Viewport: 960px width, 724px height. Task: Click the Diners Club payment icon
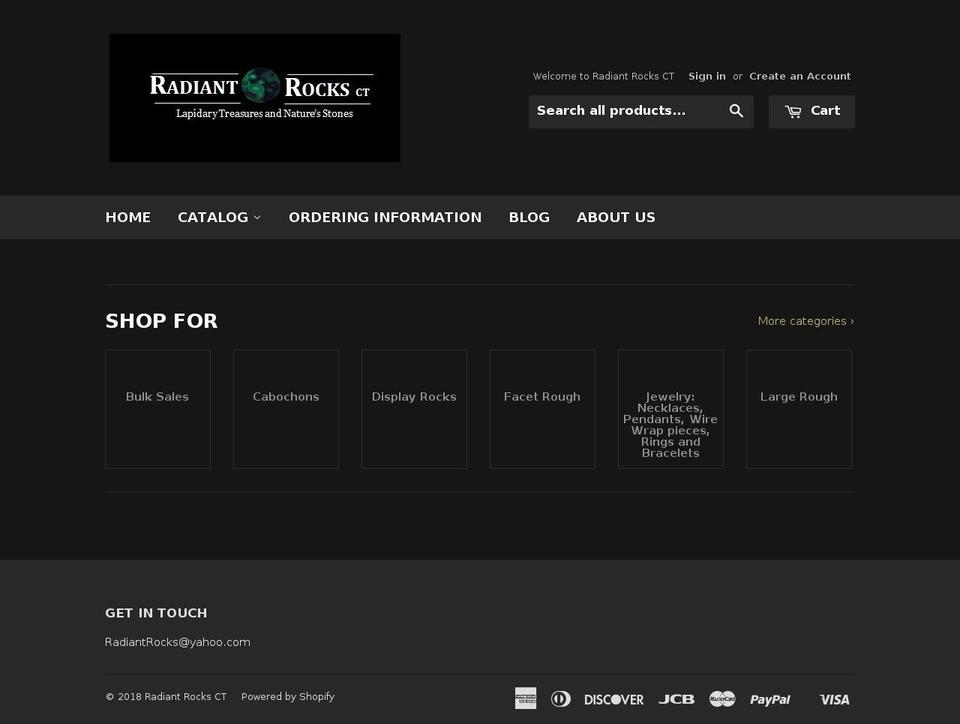tap(561, 699)
